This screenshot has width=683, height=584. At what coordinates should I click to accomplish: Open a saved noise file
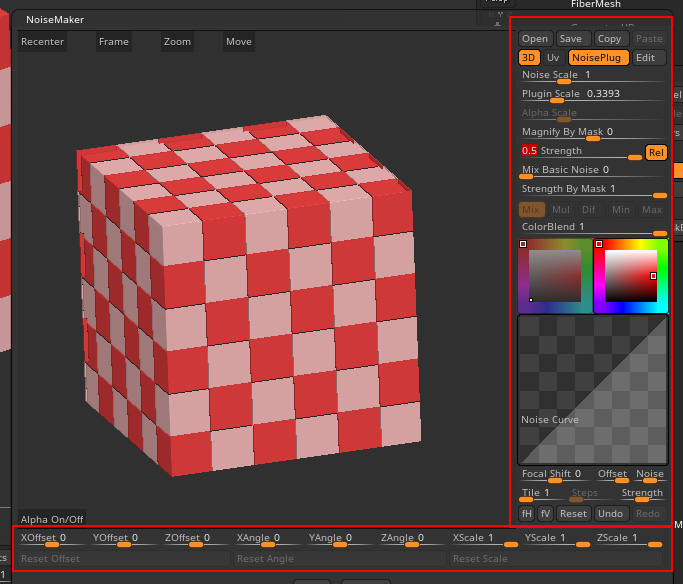coord(535,39)
